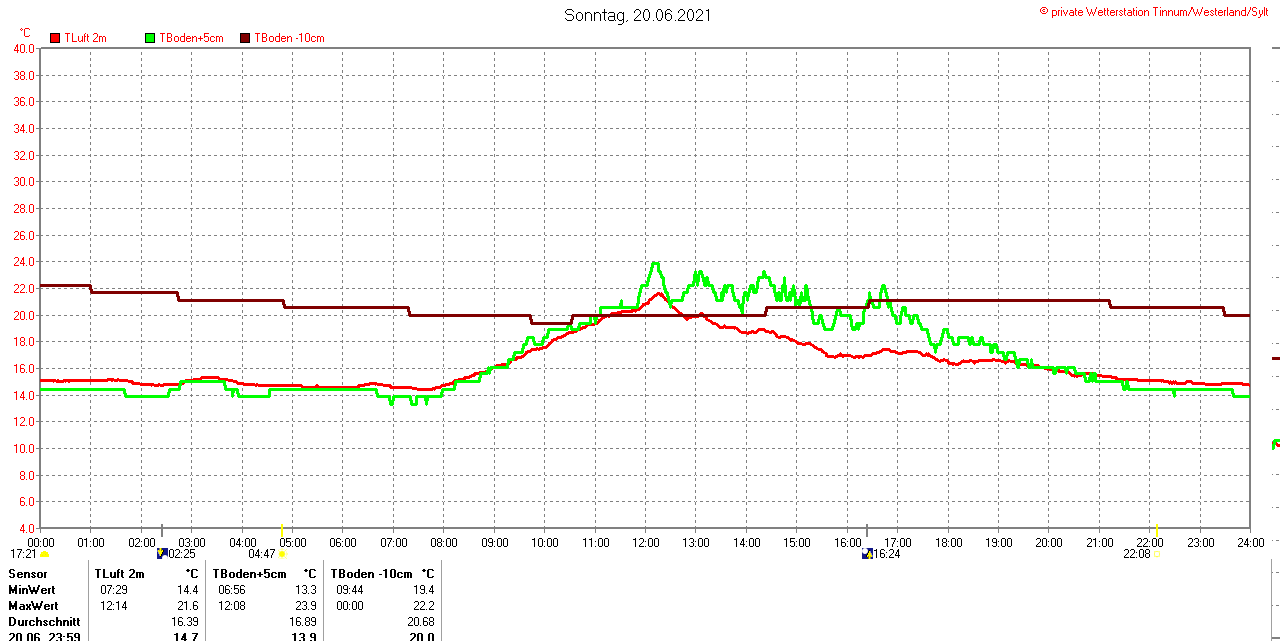The image size is (1280, 641).
Task: Click the sunset icon at 22:08
Action: tap(1157, 554)
